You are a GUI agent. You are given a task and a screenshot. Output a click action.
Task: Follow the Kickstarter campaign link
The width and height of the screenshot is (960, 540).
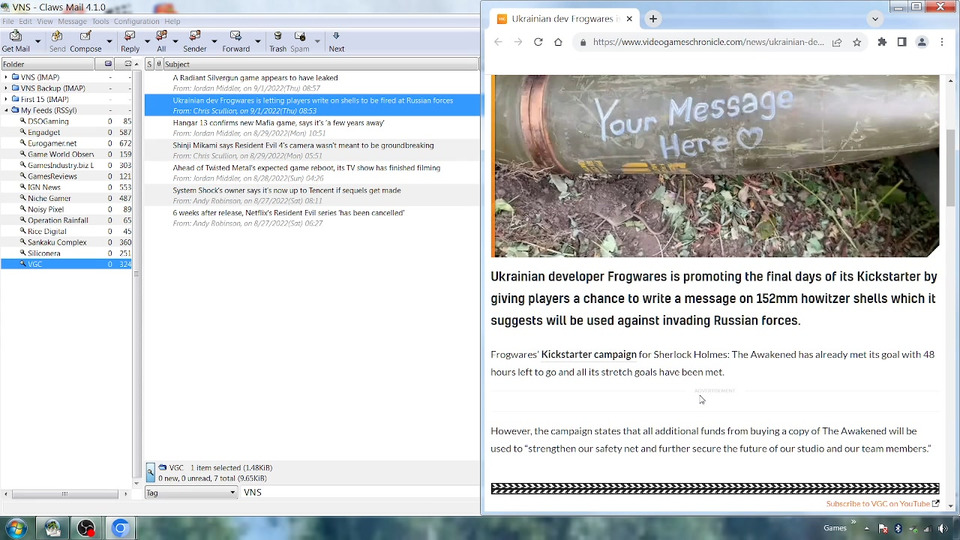[x=588, y=354]
